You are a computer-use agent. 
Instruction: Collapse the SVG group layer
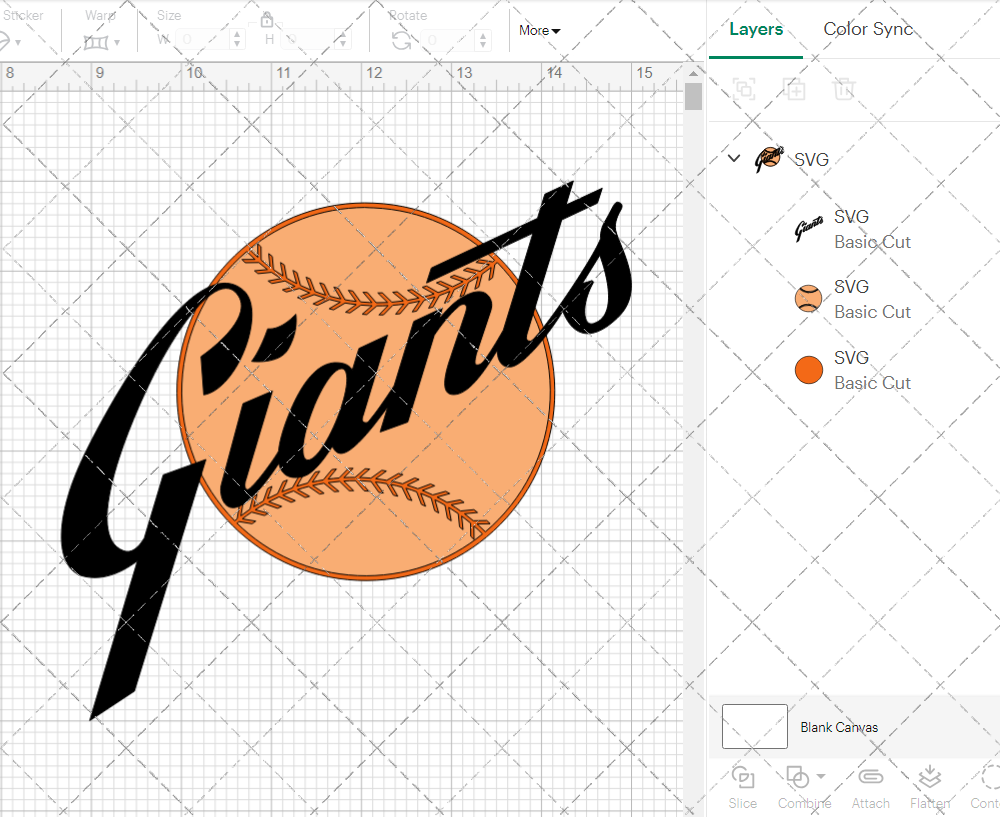click(x=734, y=158)
